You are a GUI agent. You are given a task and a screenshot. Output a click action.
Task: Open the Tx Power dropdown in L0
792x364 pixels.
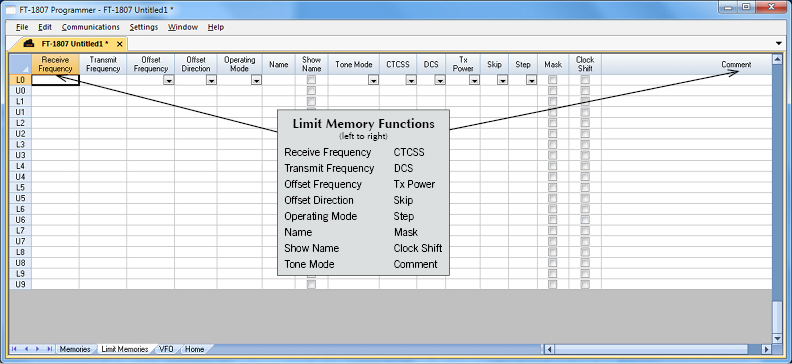(x=474, y=80)
